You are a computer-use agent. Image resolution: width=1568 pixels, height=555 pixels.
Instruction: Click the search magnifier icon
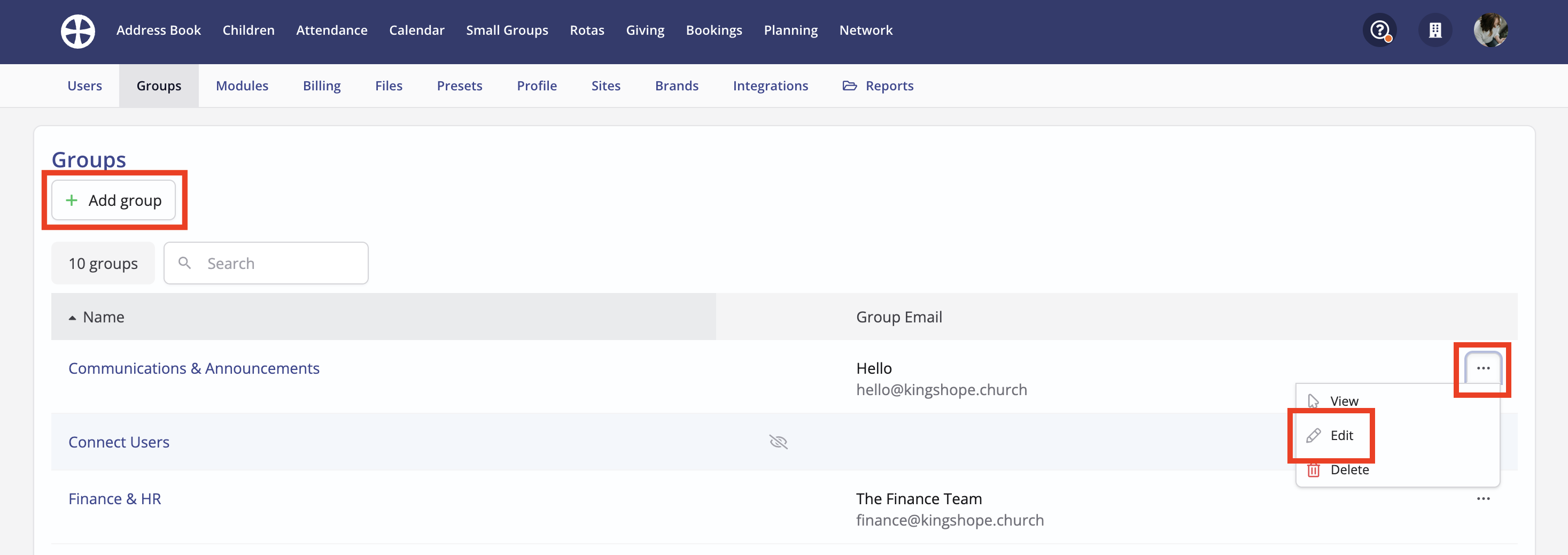(x=184, y=263)
